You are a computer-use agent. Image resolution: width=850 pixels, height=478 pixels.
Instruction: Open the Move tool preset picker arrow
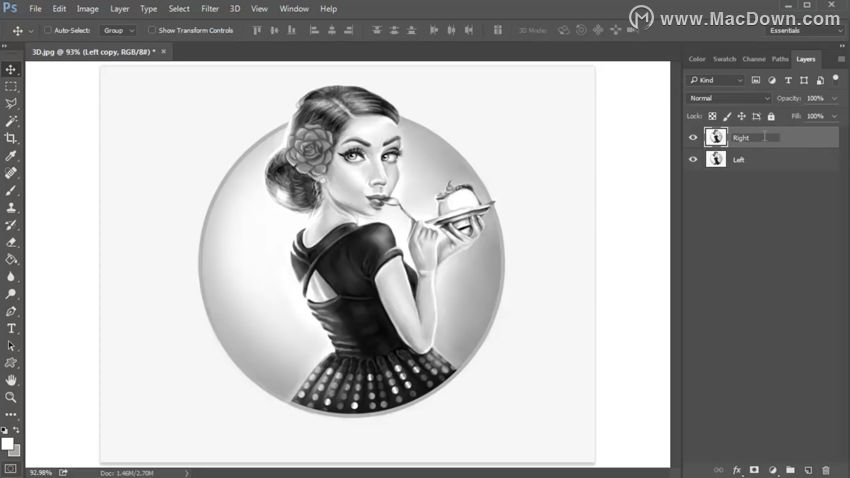pyautogui.click(x=31, y=31)
